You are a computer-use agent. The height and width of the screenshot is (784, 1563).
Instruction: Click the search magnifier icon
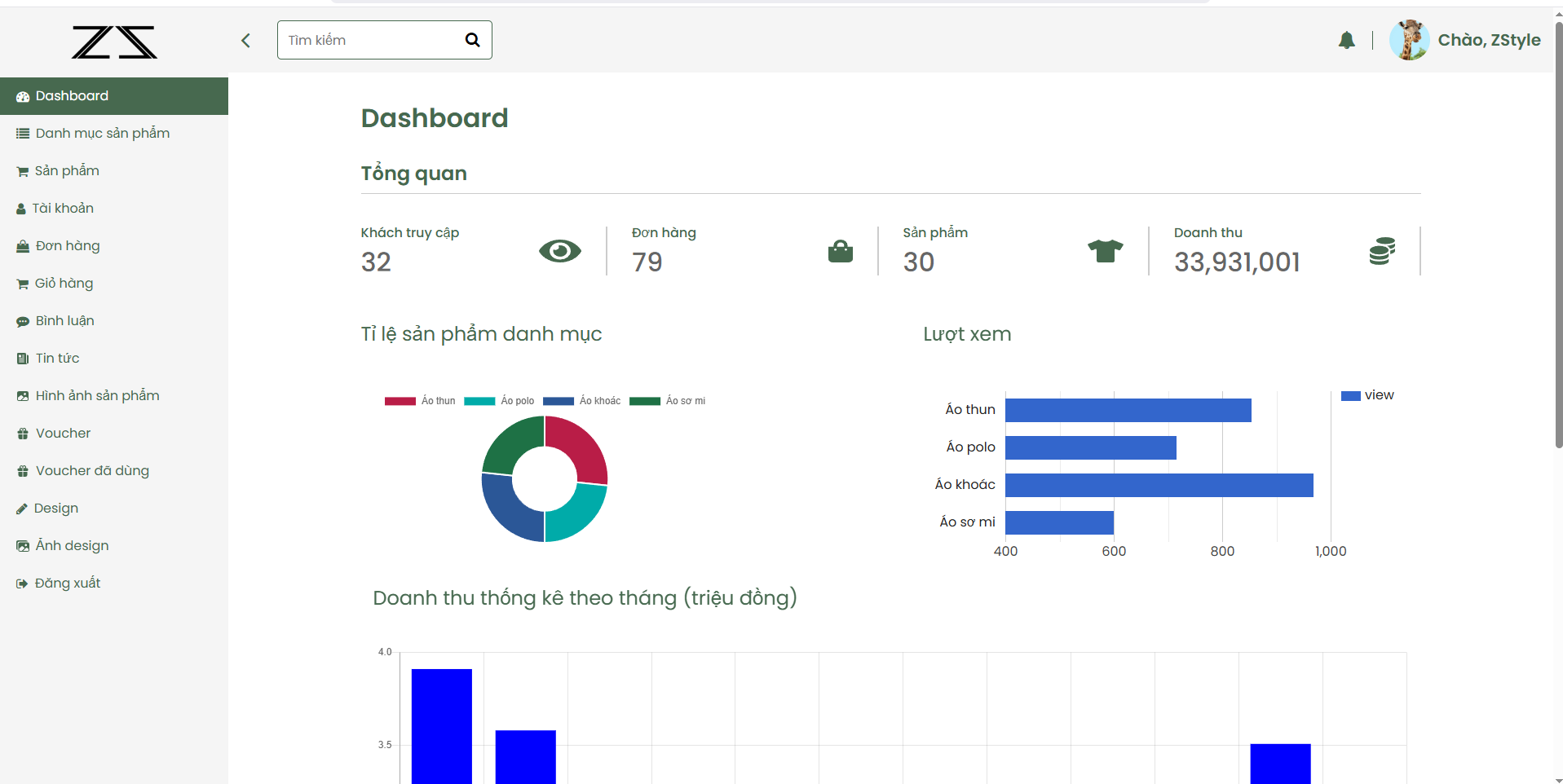pos(472,40)
